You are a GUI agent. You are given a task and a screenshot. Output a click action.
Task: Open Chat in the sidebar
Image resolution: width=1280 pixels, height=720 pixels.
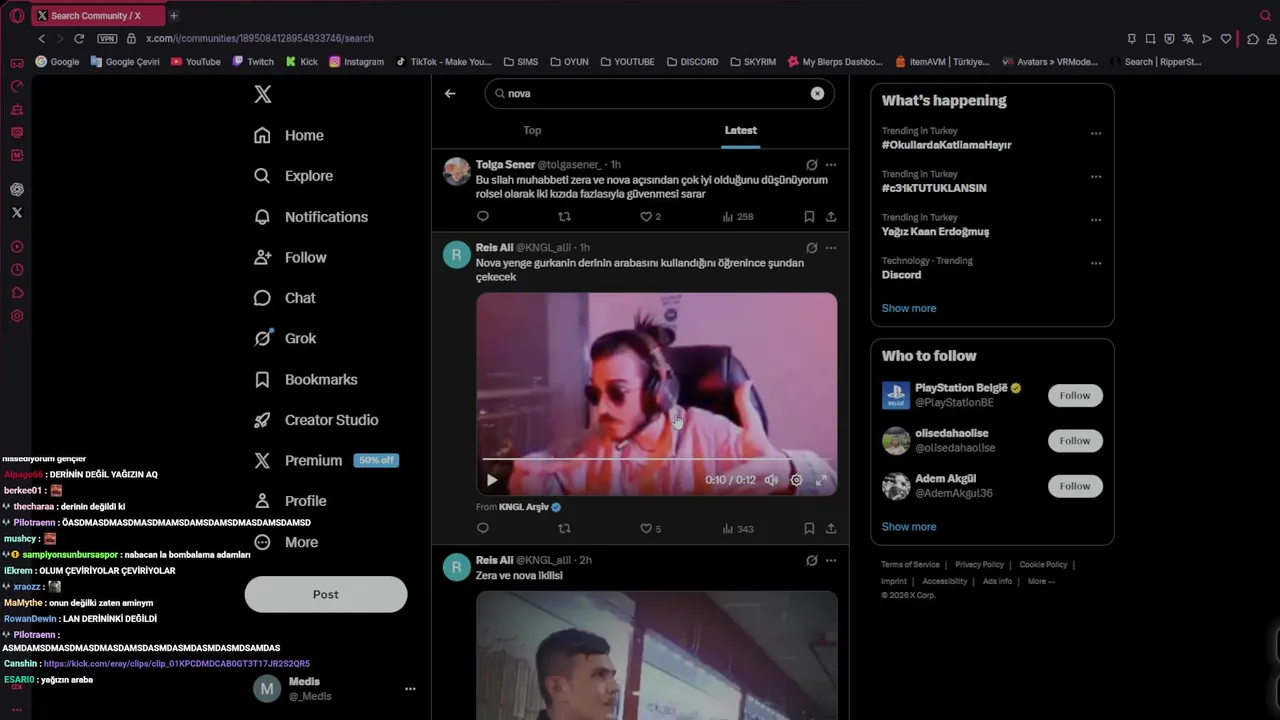click(x=285, y=298)
